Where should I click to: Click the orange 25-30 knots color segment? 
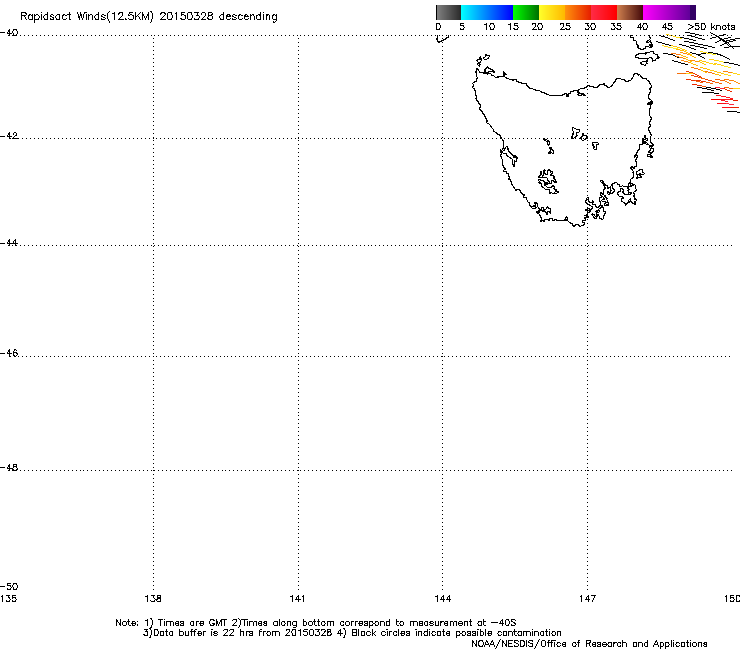(x=578, y=12)
